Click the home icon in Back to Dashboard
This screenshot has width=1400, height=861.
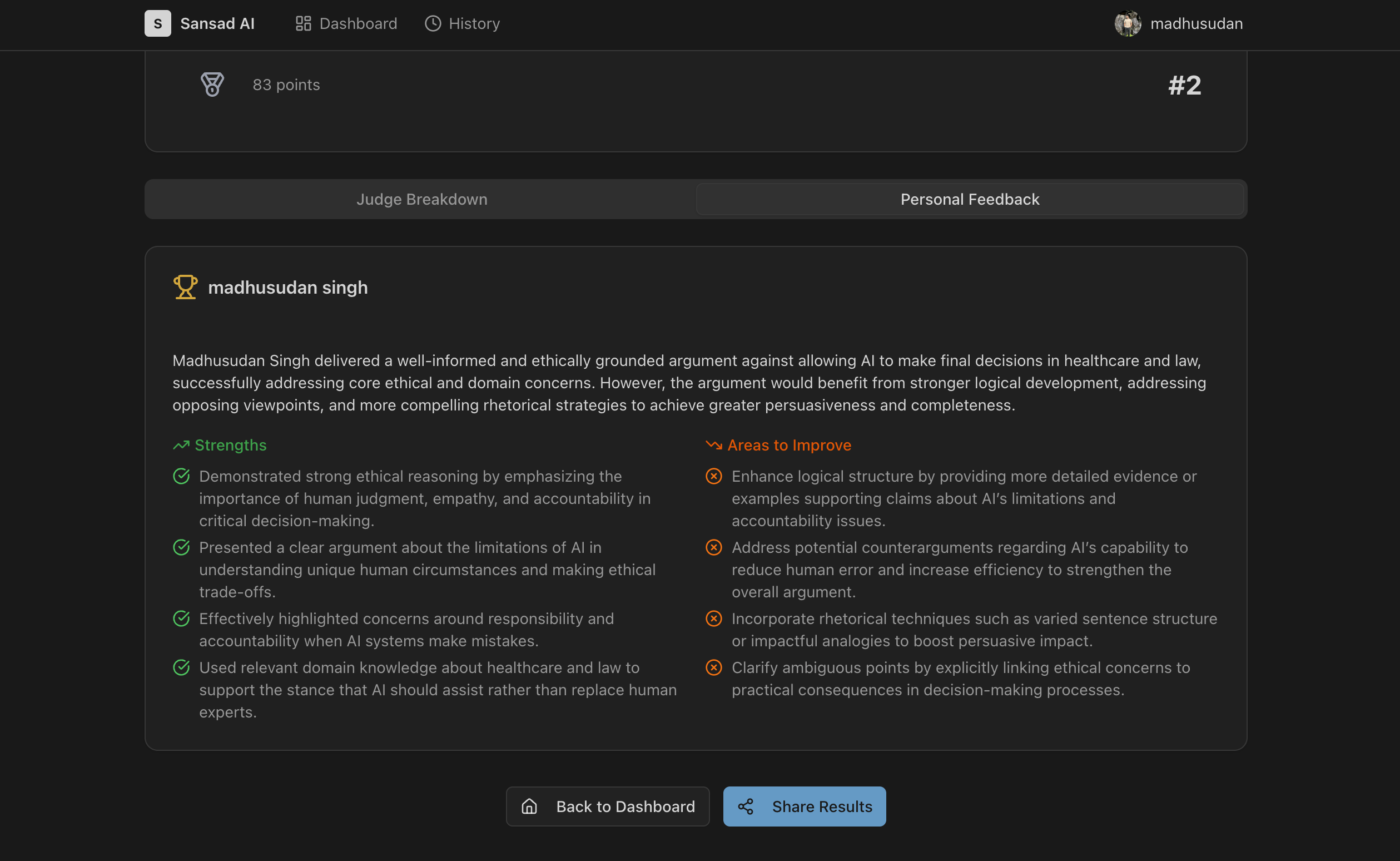click(529, 806)
